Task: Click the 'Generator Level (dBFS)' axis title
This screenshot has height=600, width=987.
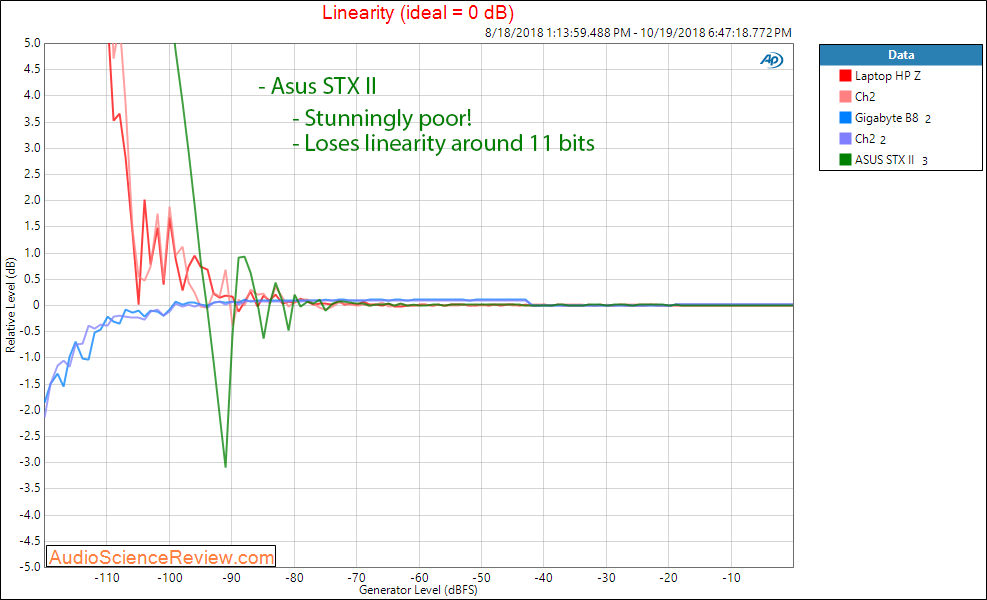Action: tap(418, 590)
